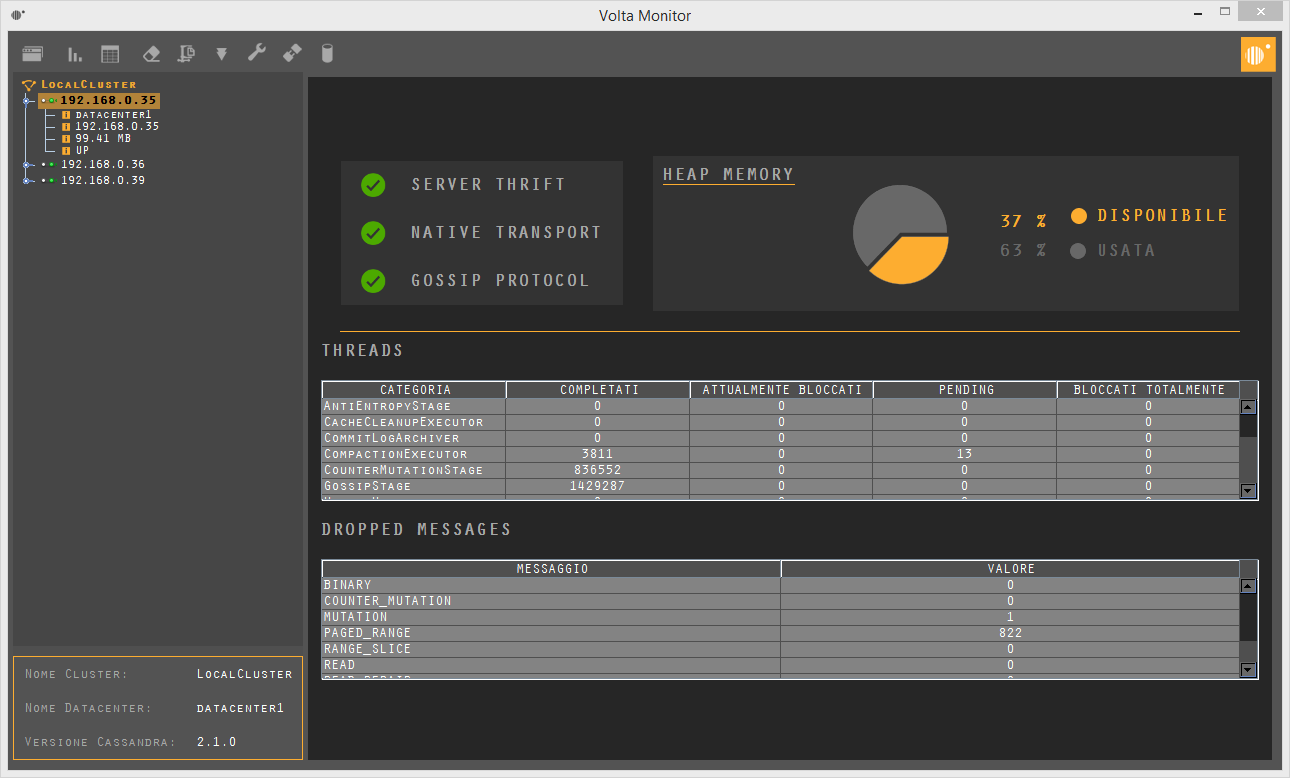Select the datacenter1 tree child

114,115
